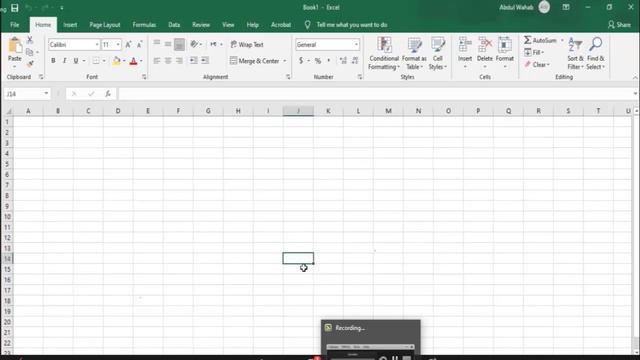Open the font size dropdown
This screenshot has height=360, width=640.
tap(118, 44)
